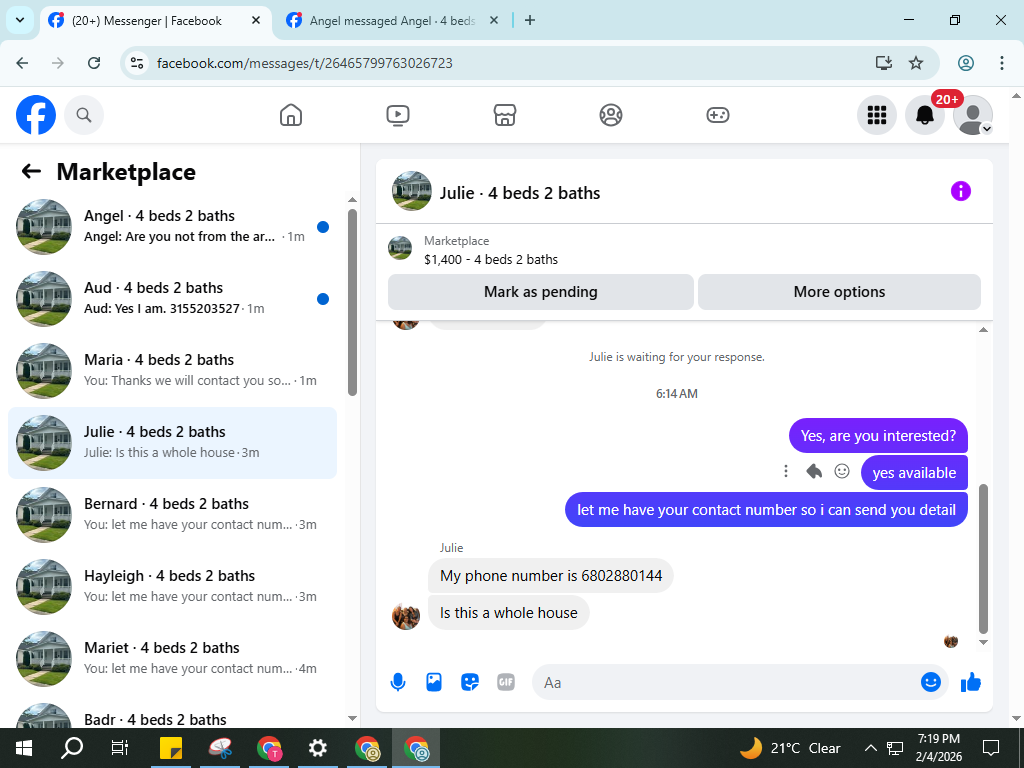This screenshot has width=1024, height=768.
Task: Show hidden system tray icons chevron
Action: 871,748
